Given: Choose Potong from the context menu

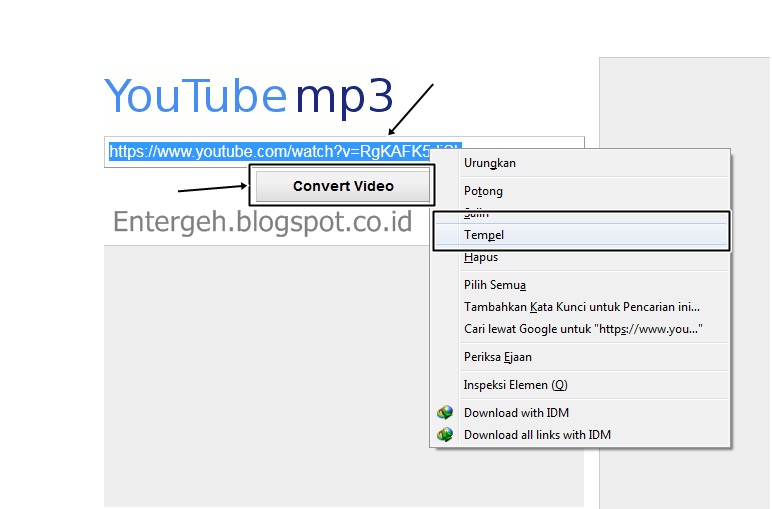Looking at the screenshot, I should 580,191.
